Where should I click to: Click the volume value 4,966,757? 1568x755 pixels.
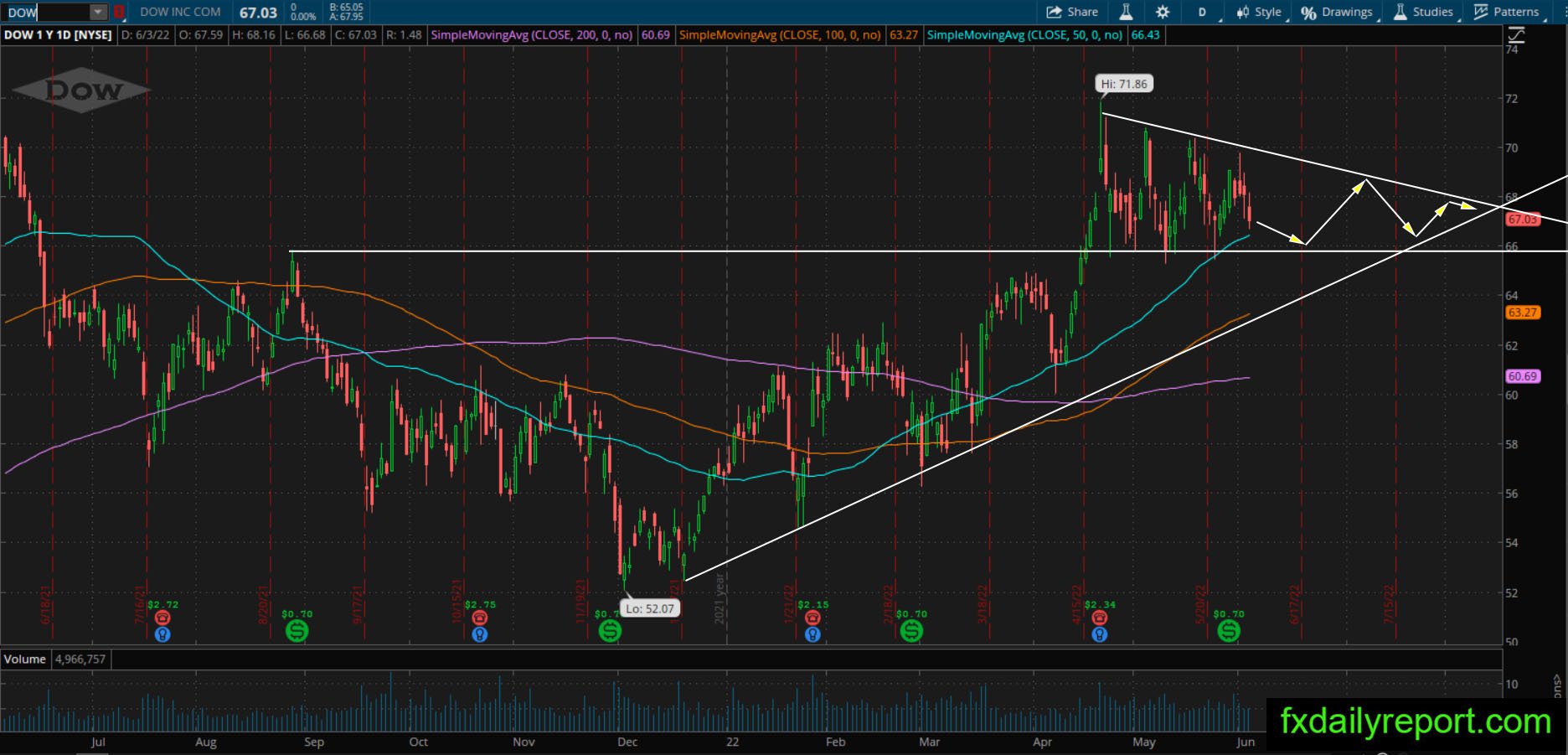tap(80, 659)
